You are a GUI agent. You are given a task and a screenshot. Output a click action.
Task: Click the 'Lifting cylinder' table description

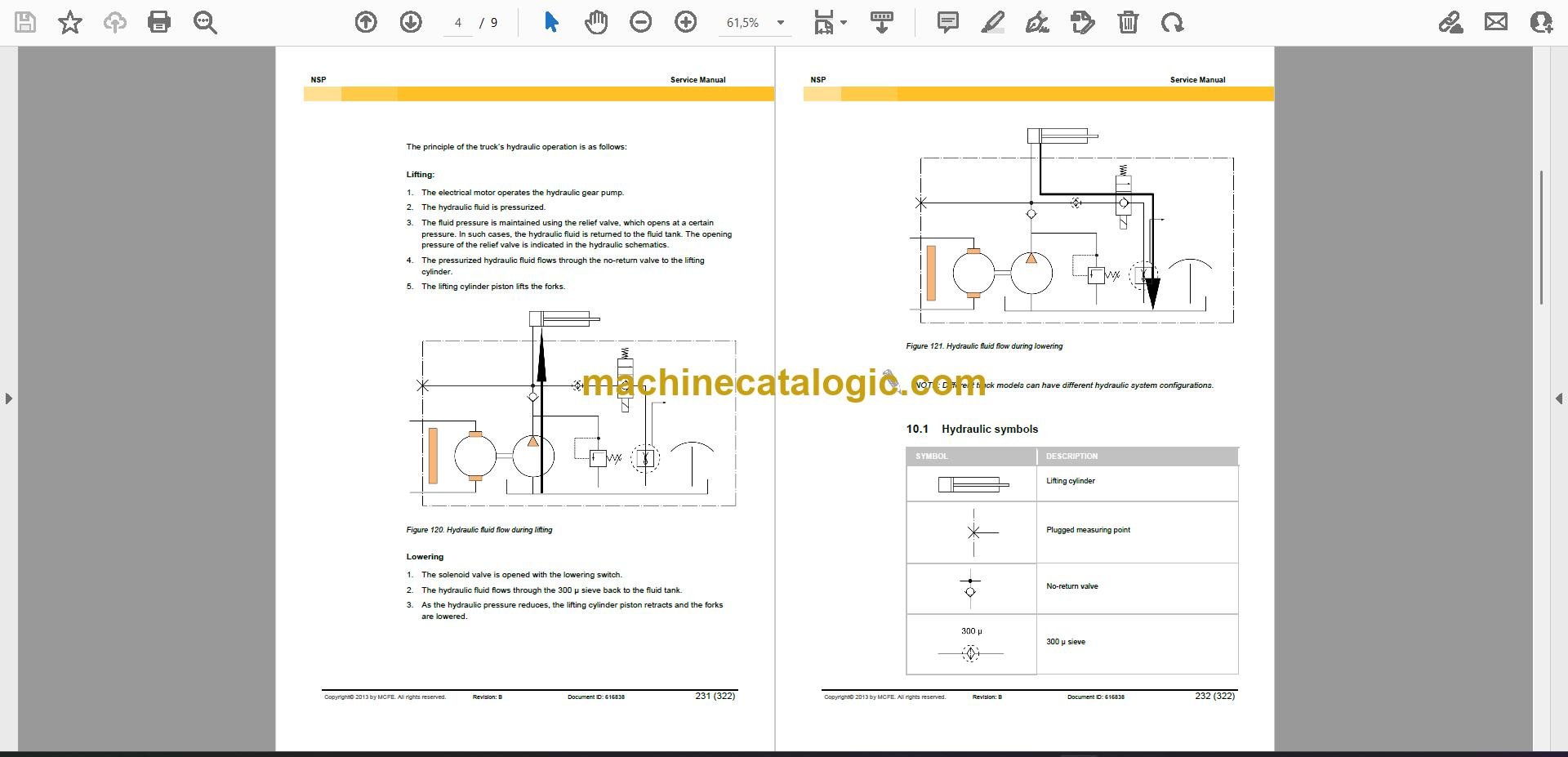pyautogui.click(x=1071, y=481)
